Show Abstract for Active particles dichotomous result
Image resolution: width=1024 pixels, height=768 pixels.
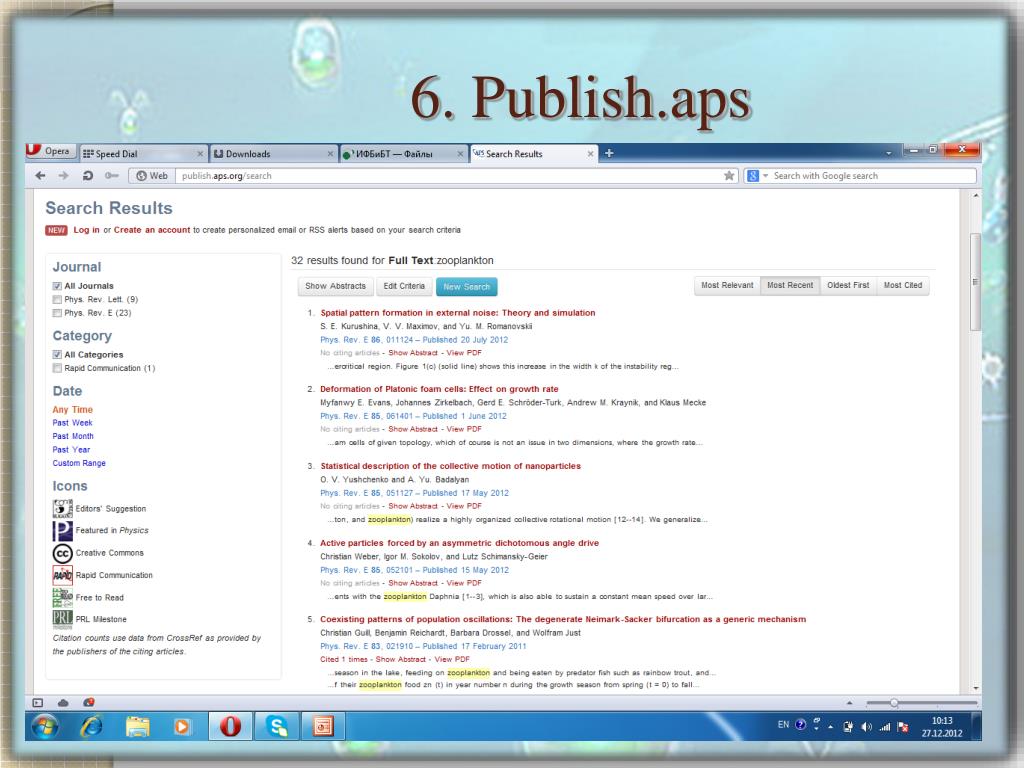pyautogui.click(x=413, y=583)
